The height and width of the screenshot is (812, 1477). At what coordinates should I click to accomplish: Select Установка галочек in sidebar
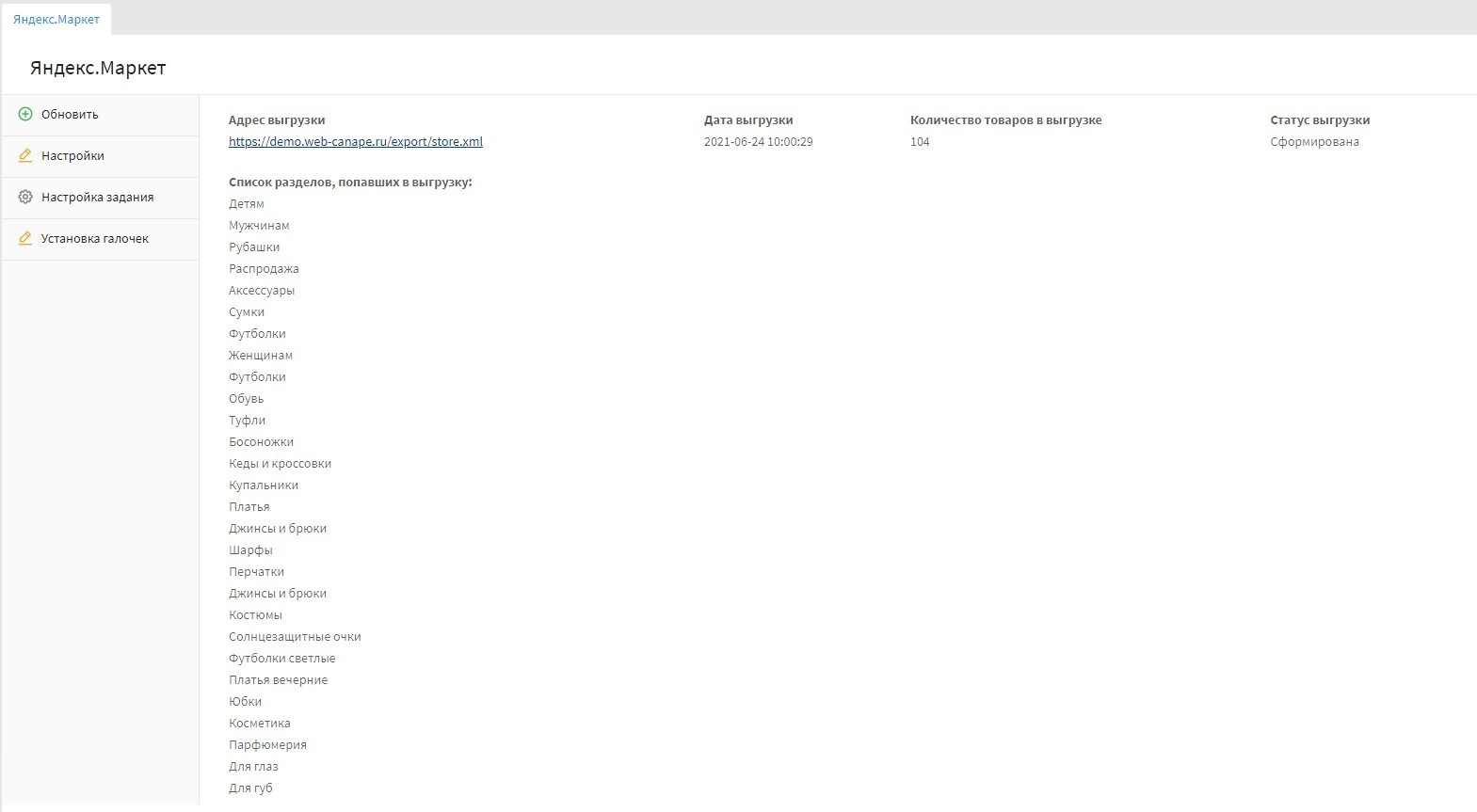tap(95, 239)
